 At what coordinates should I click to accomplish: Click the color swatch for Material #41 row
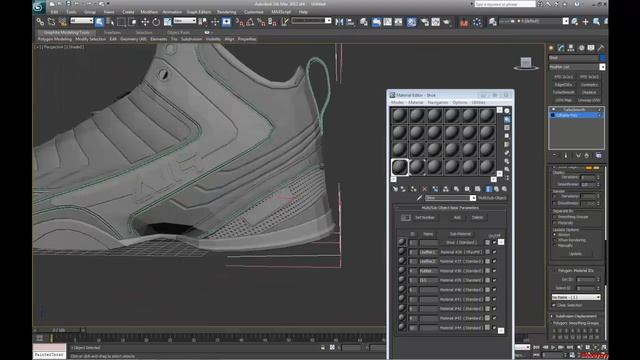(x=487, y=299)
